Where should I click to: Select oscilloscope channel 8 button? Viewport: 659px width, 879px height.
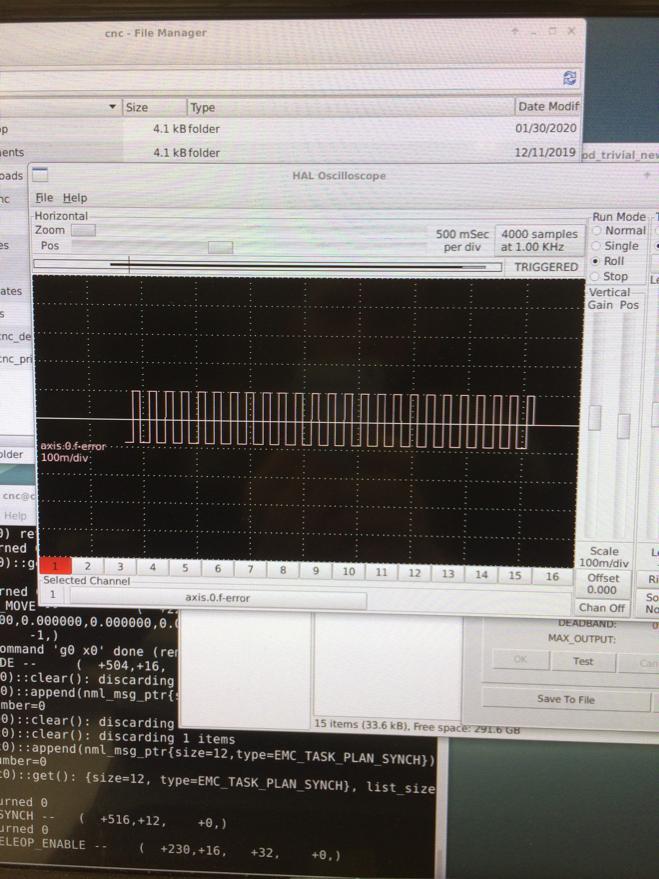point(283,570)
